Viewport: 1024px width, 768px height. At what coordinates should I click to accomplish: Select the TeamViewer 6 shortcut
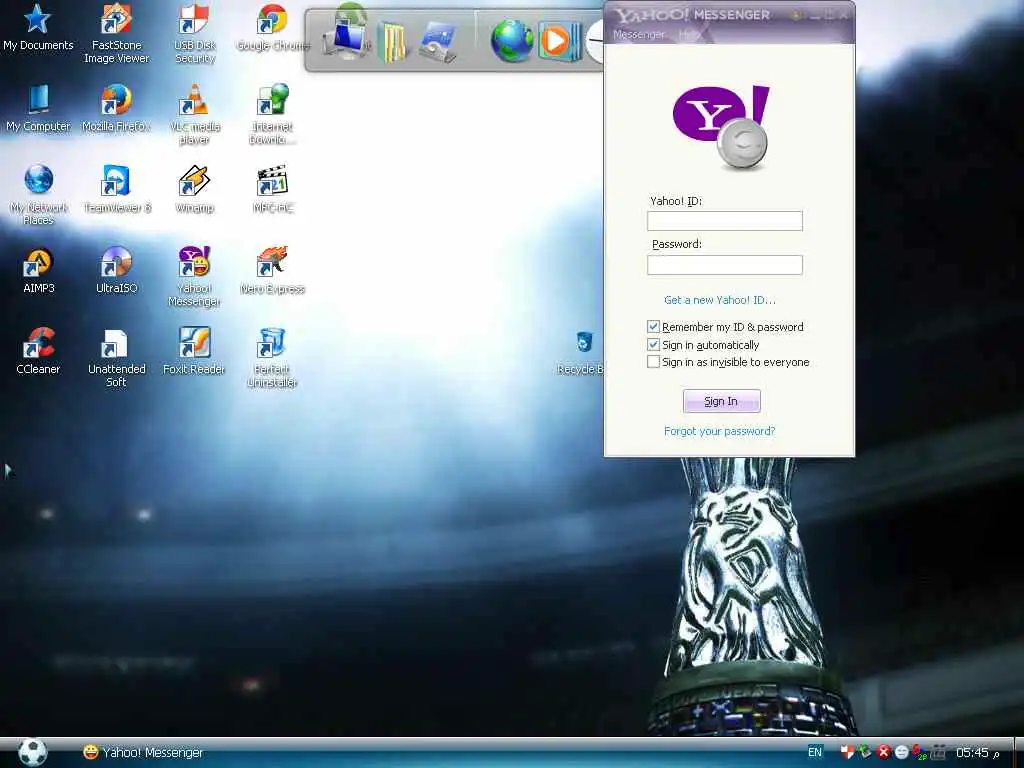pyautogui.click(x=116, y=189)
